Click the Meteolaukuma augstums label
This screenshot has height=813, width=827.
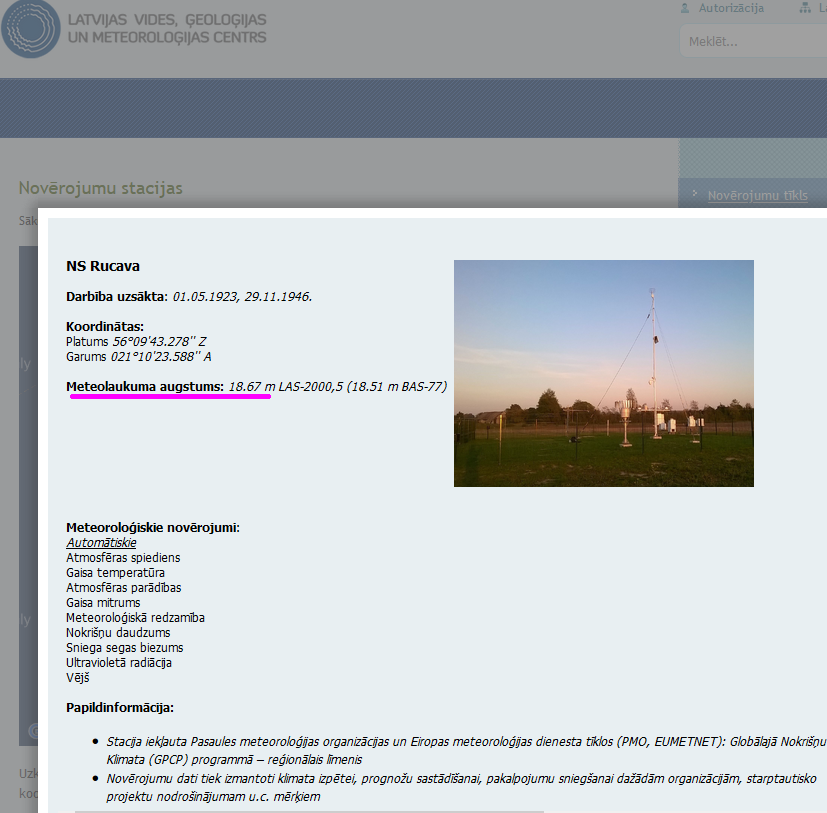point(145,387)
